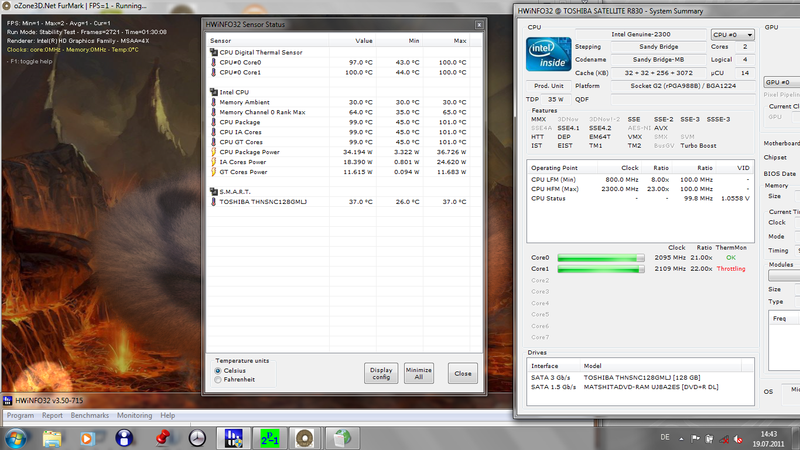Click the CPU#0 Core0 thermometer icon

[x=213, y=62]
